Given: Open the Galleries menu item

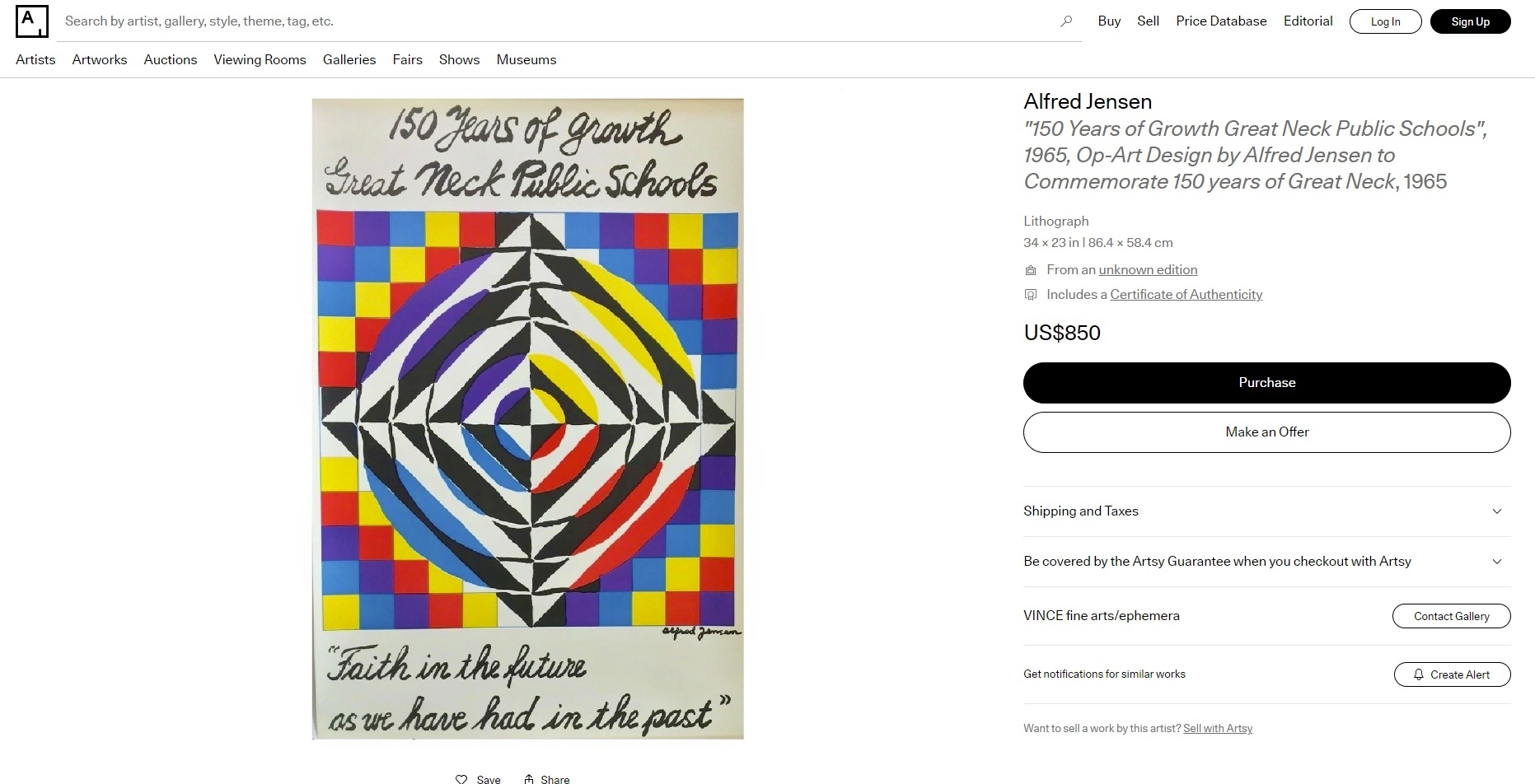Looking at the screenshot, I should tap(349, 59).
